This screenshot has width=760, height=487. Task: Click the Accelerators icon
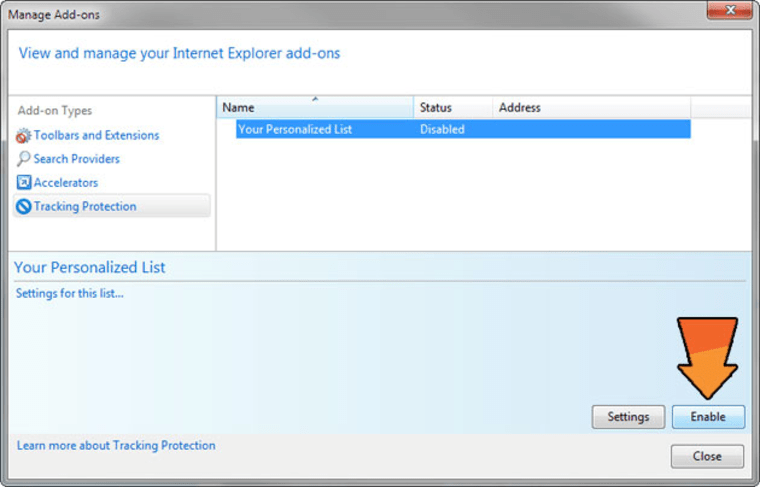point(23,182)
